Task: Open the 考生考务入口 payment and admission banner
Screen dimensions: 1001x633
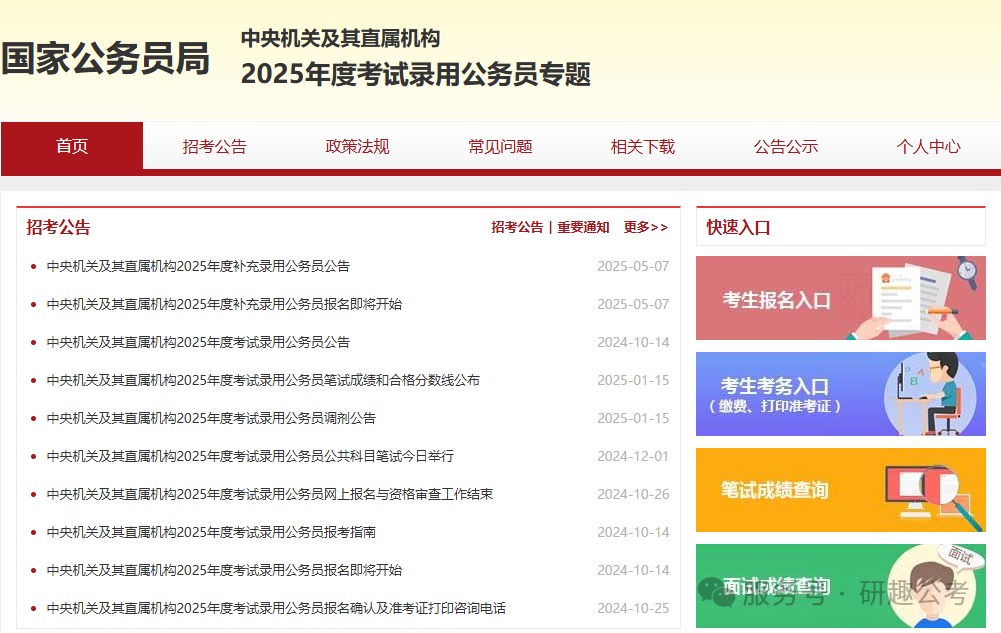Action: point(840,394)
